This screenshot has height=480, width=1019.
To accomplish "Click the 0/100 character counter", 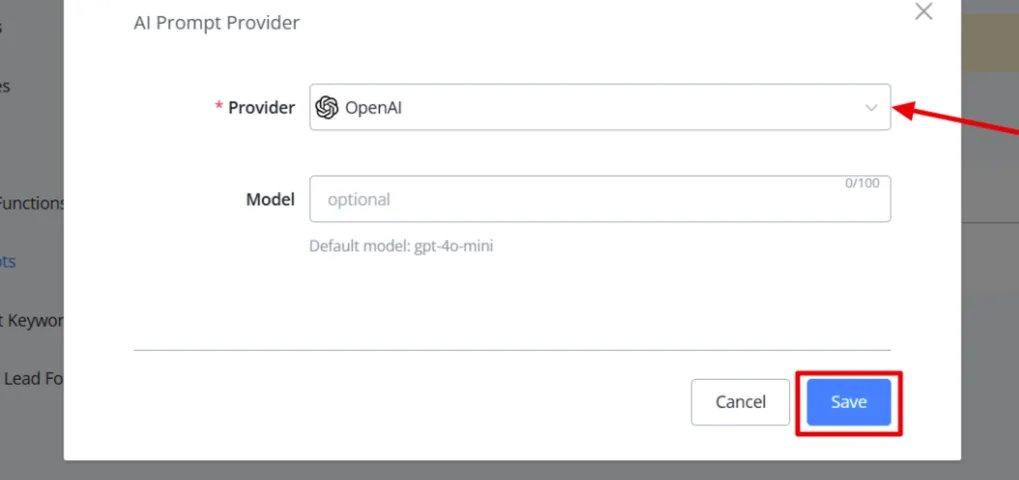I will tap(862, 184).
